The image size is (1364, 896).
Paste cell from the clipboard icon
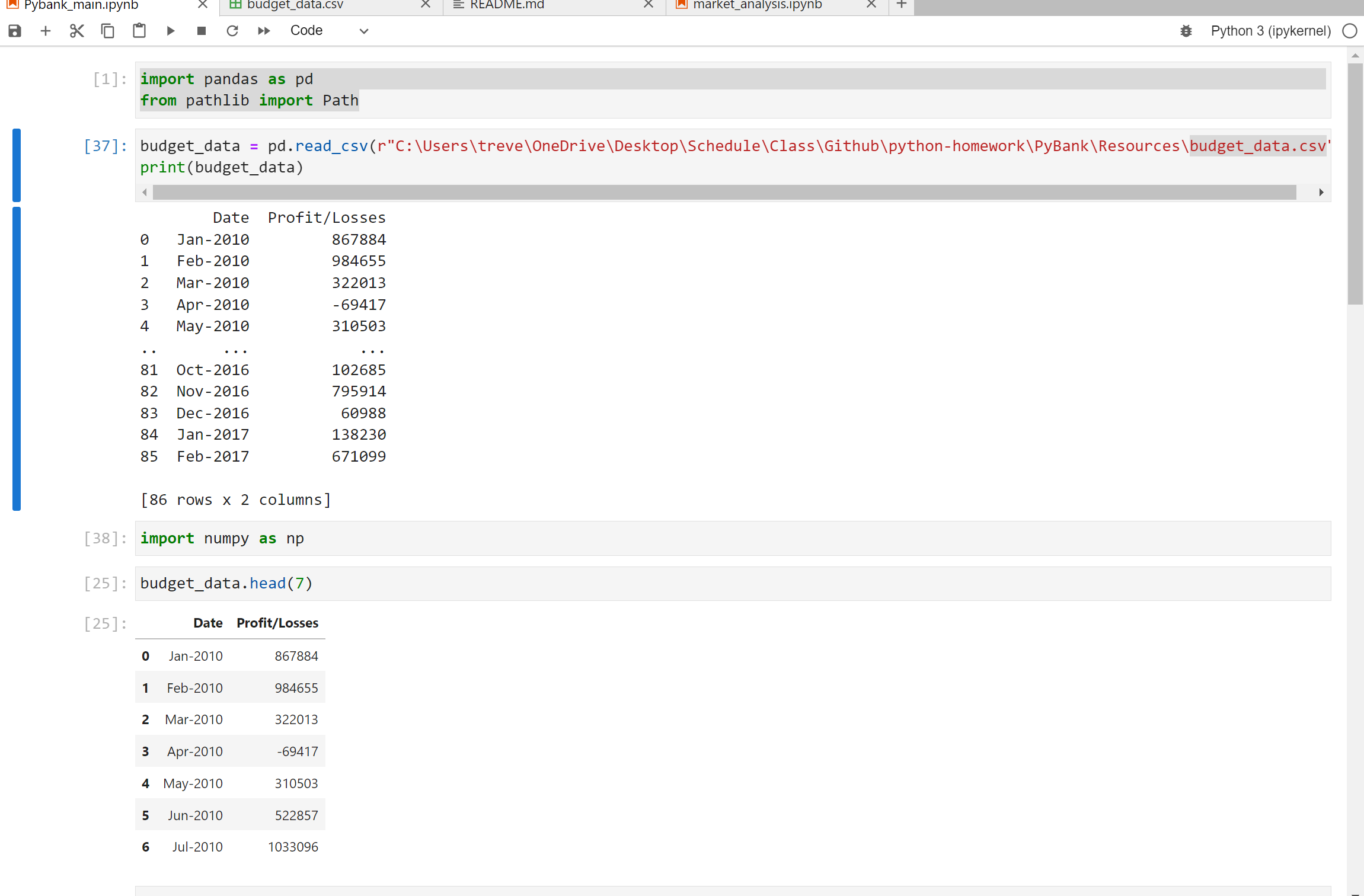pyautogui.click(x=139, y=31)
